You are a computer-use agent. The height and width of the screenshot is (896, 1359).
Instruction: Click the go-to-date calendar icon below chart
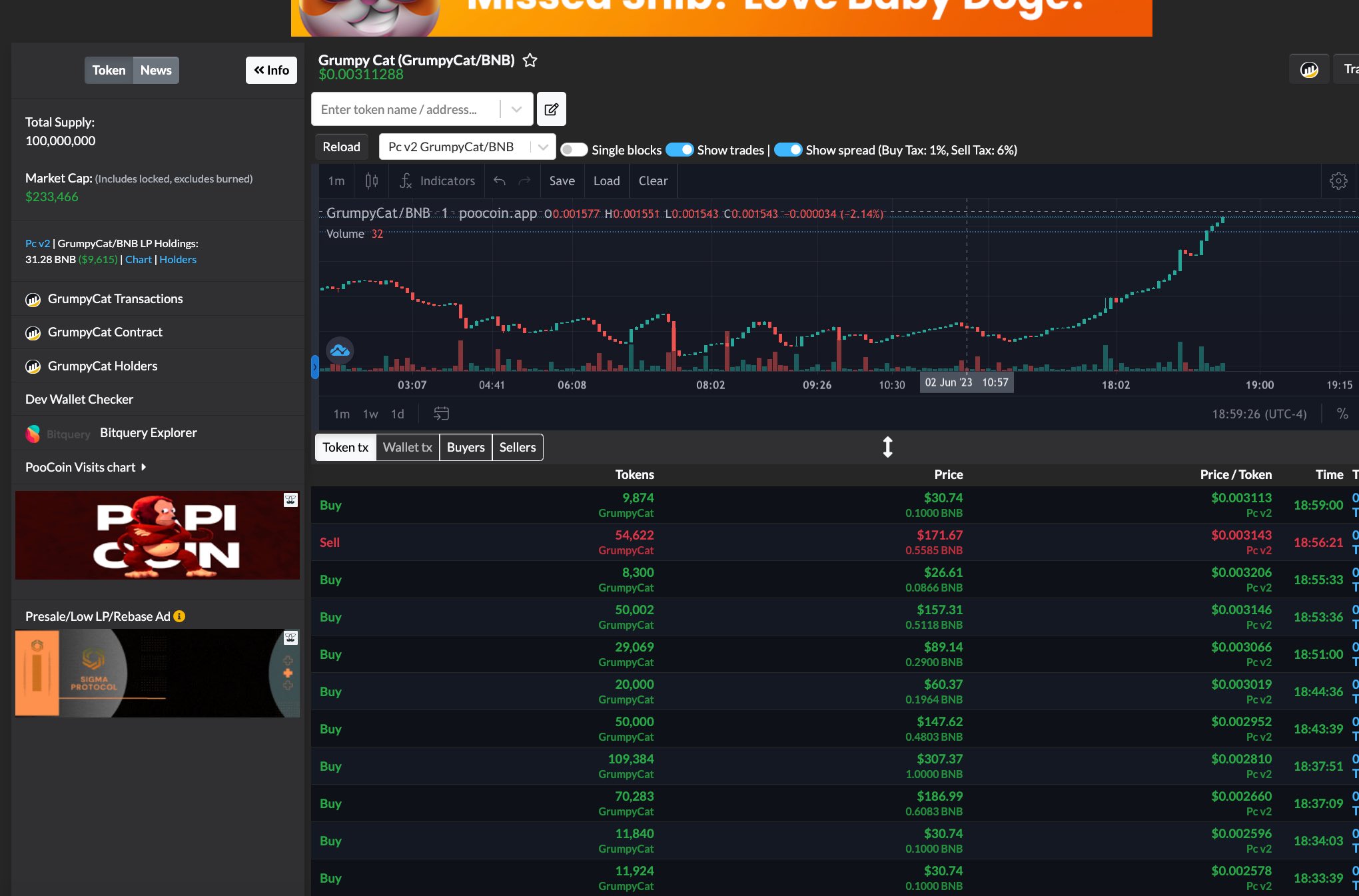pyautogui.click(x=442, y=414)
